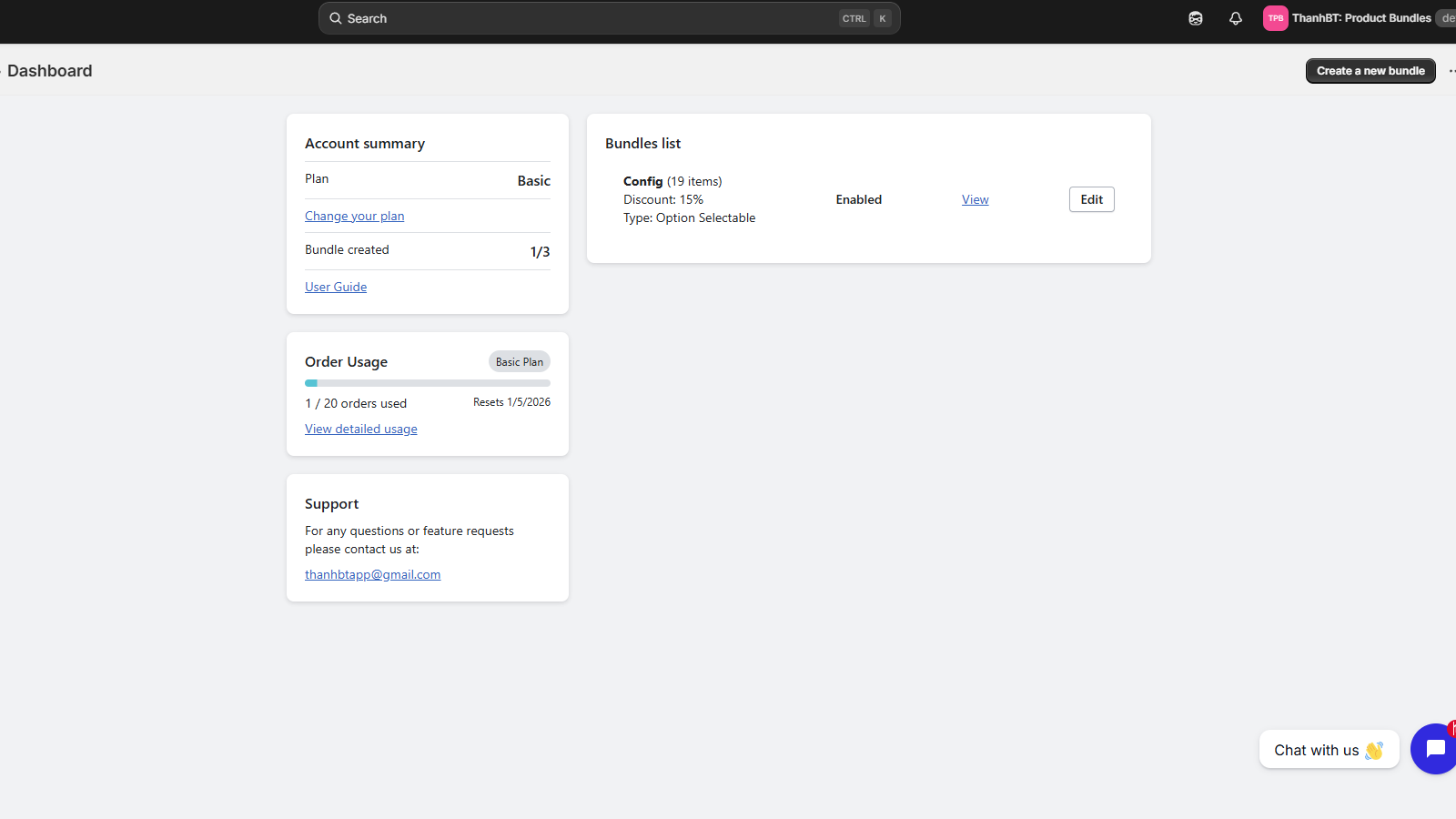
Task: Focus the Search input field
Action: coord(610,18)
